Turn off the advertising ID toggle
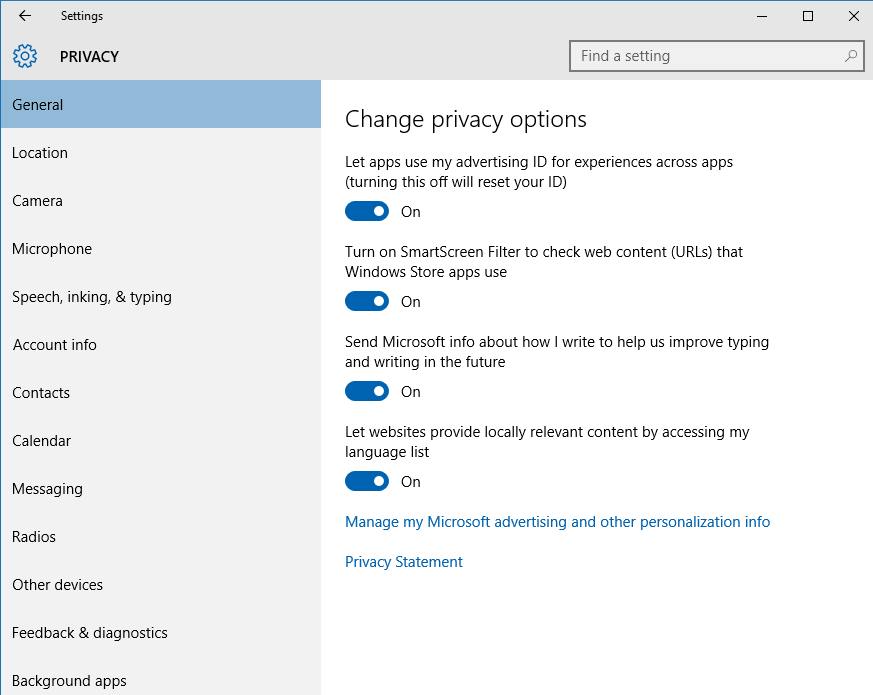This screenshot has width=873, height=695. pyautogui.click(x=367, y=212)
